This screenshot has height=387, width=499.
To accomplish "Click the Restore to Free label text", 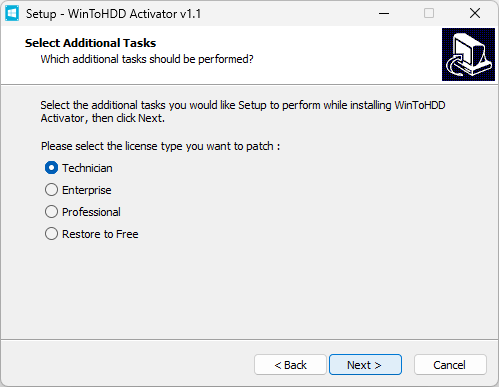I will (x=100, y=234).
